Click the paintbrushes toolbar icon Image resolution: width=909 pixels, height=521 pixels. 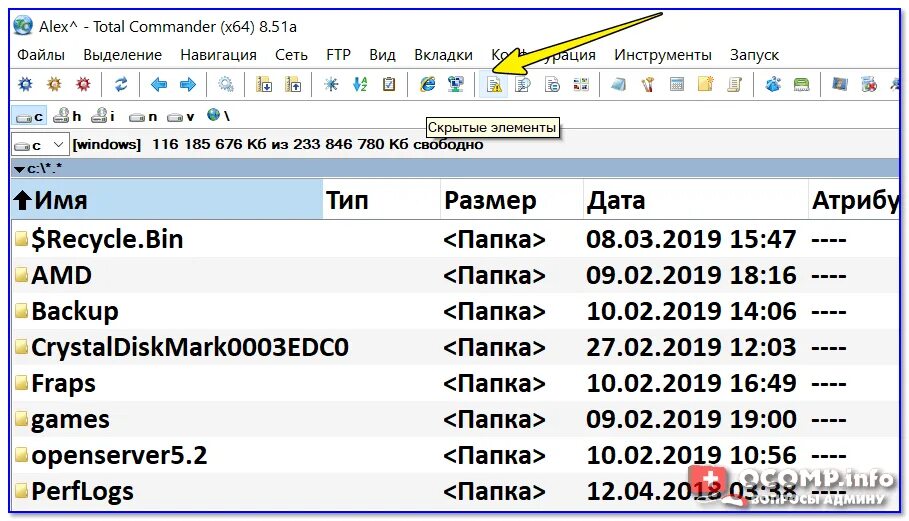tap(648, 85)
